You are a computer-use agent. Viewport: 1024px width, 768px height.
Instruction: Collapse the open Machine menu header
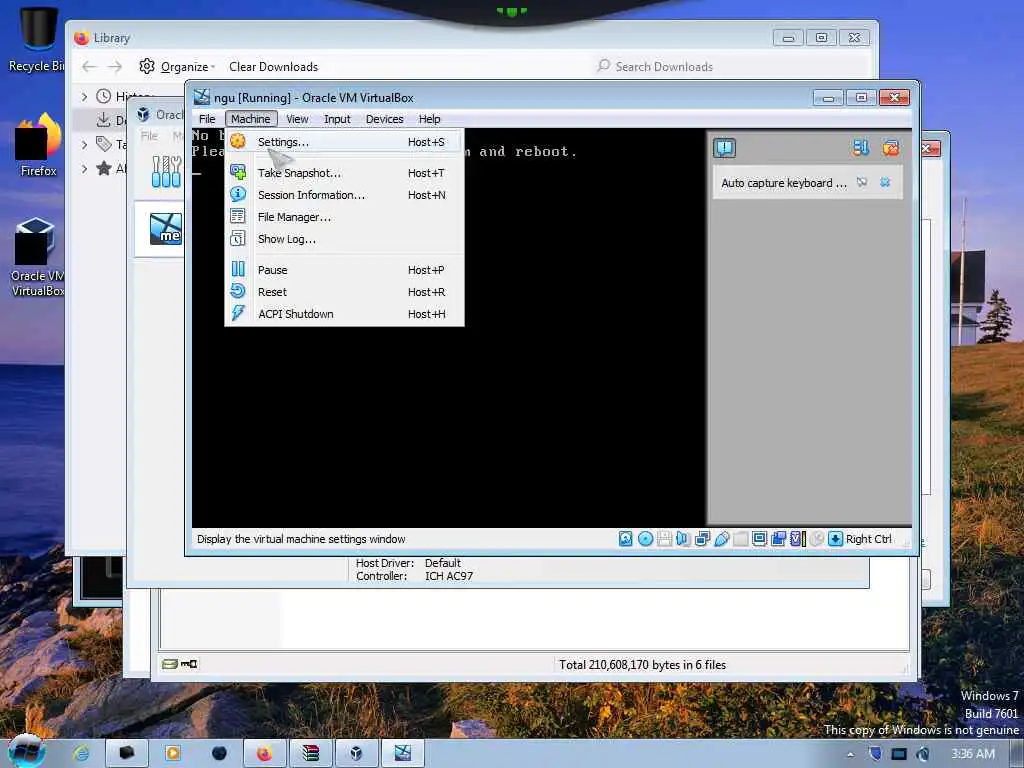coord(251,119)
